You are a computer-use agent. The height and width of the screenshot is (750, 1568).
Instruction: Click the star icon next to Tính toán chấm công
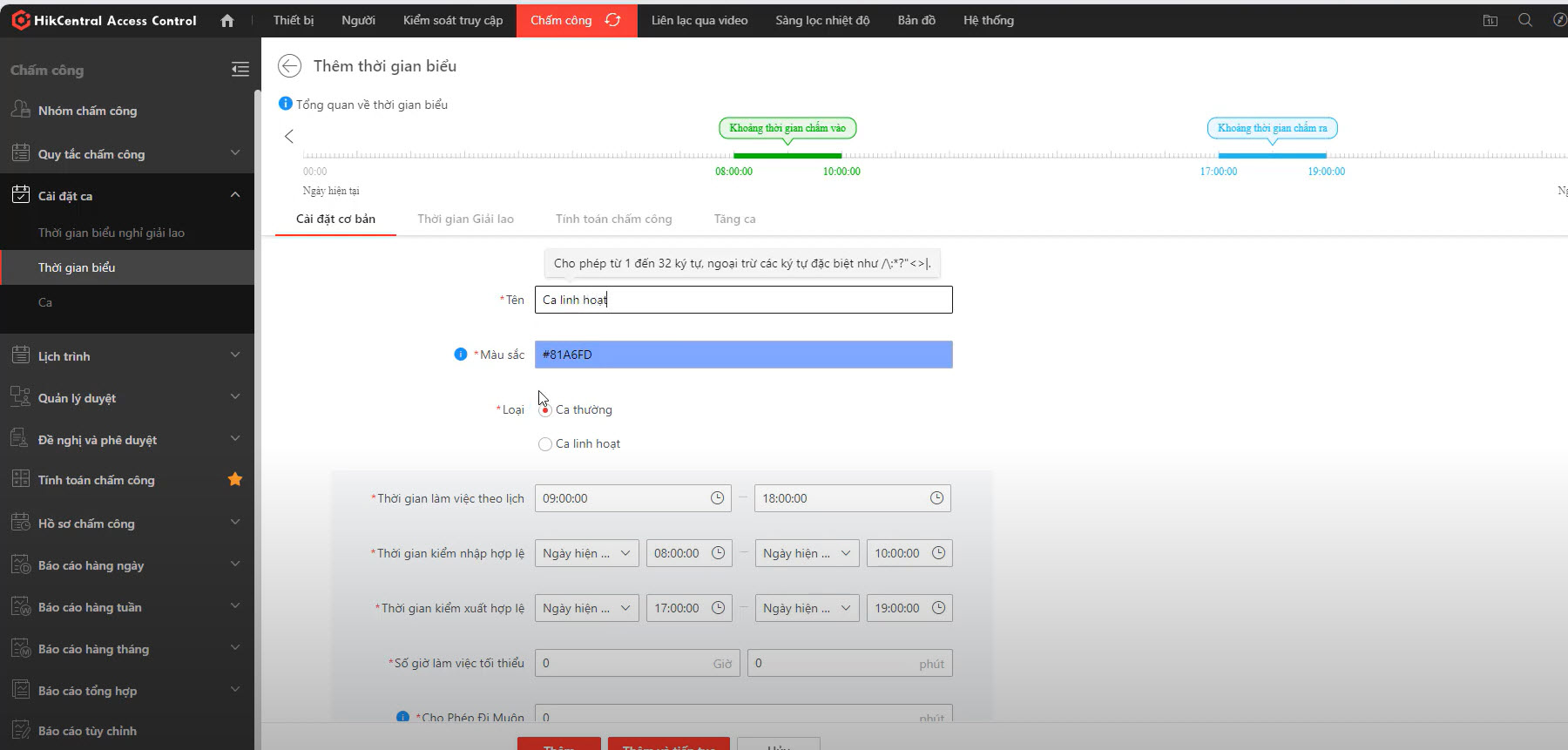coord(235,479)
